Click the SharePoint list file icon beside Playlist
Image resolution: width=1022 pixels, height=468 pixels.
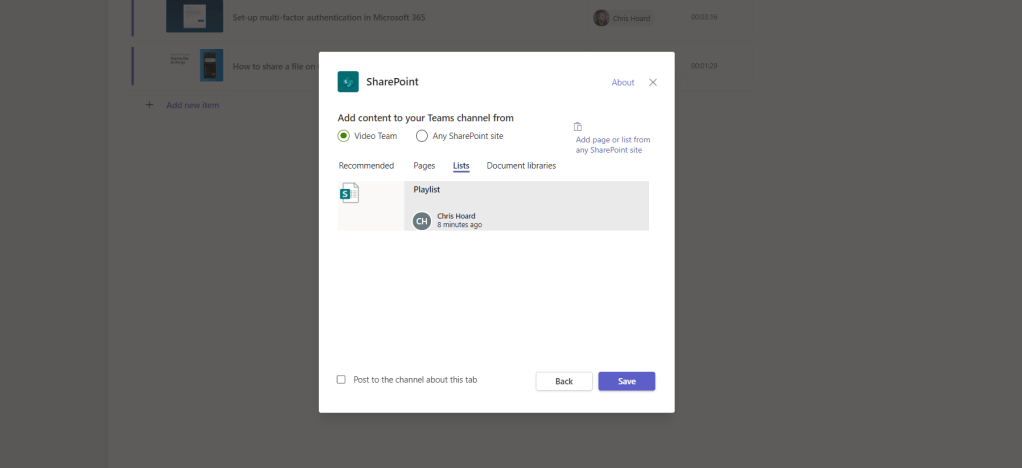(x=350, y=194)
